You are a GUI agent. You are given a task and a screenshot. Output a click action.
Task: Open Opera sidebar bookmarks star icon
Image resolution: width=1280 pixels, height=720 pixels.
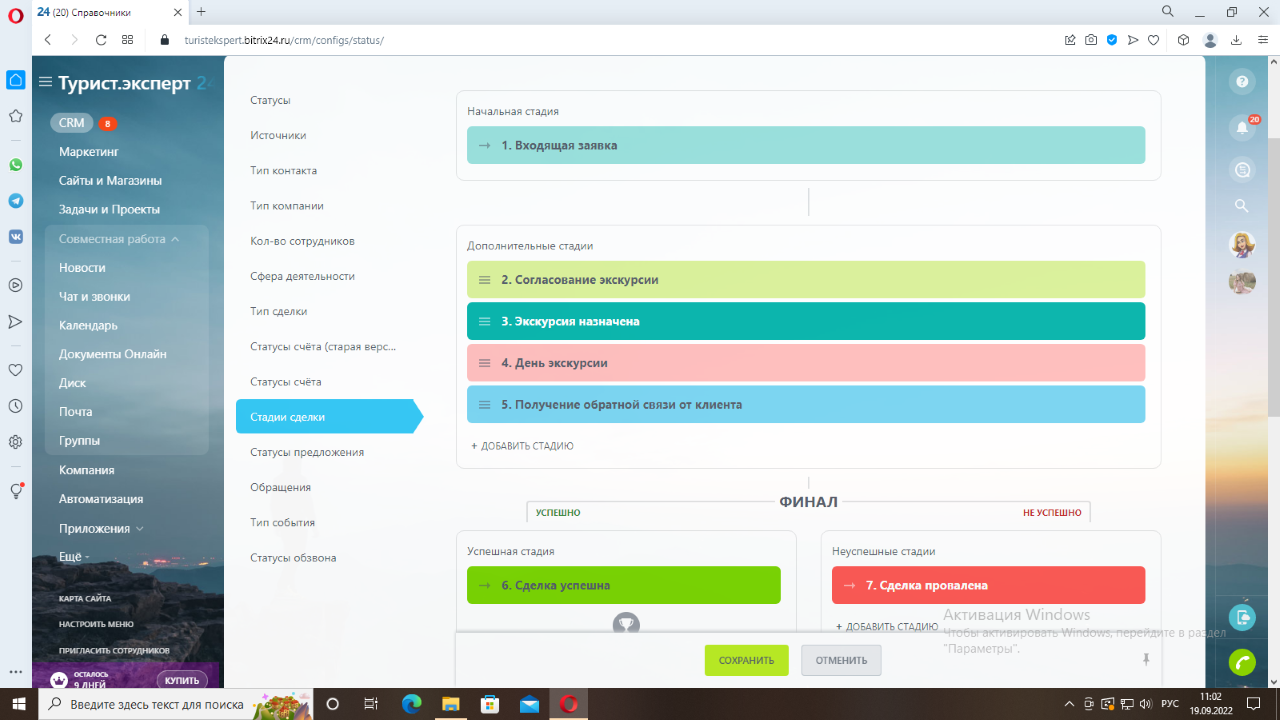(15, 116)
